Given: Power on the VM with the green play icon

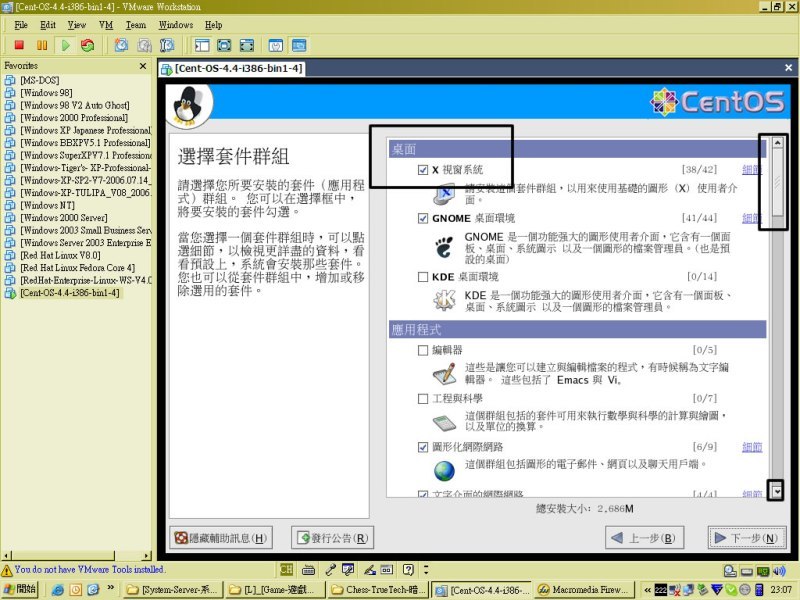Looking at the screenshot, I should point(65,45).
